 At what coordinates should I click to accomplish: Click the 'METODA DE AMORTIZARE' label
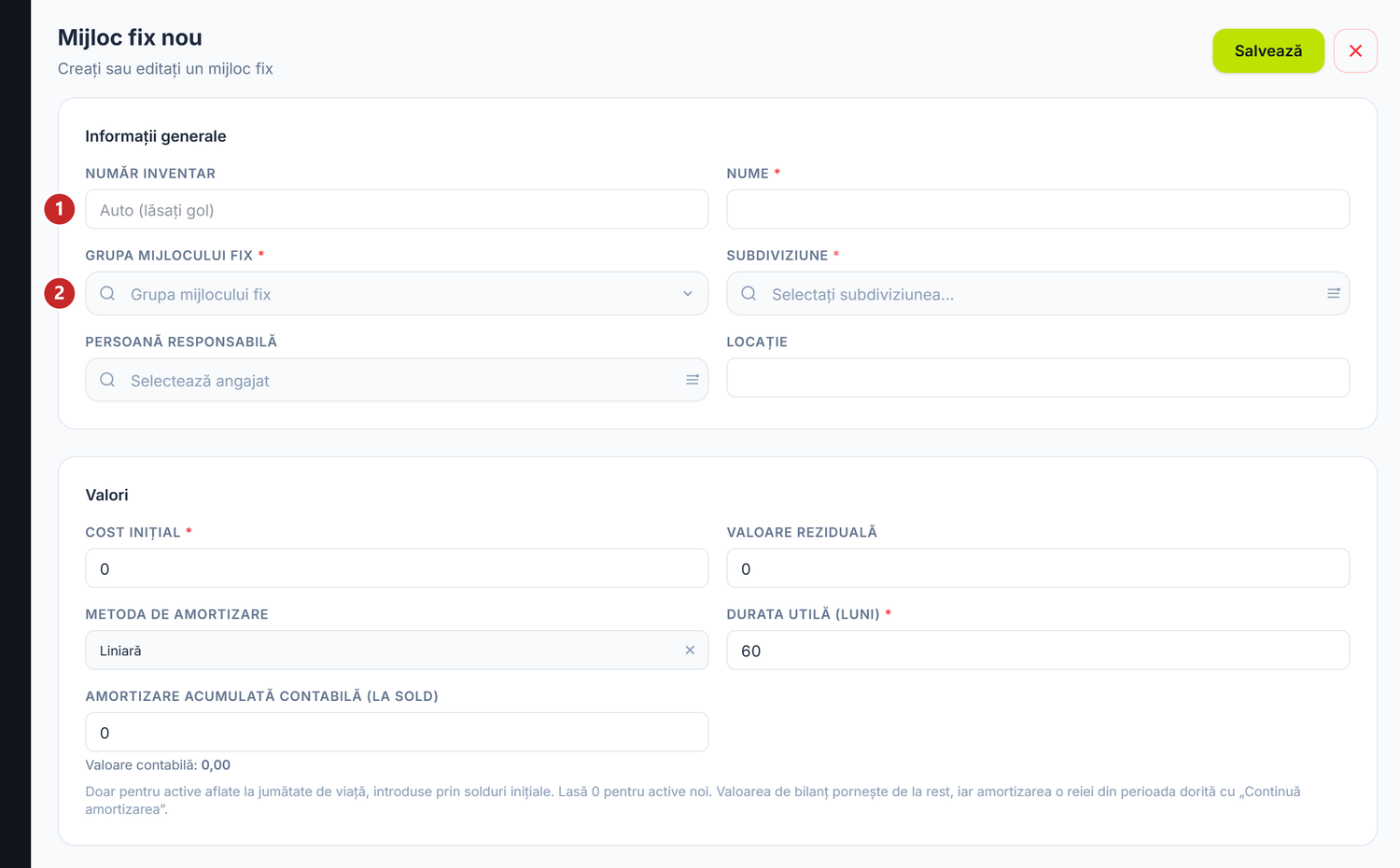pos(176,614)
